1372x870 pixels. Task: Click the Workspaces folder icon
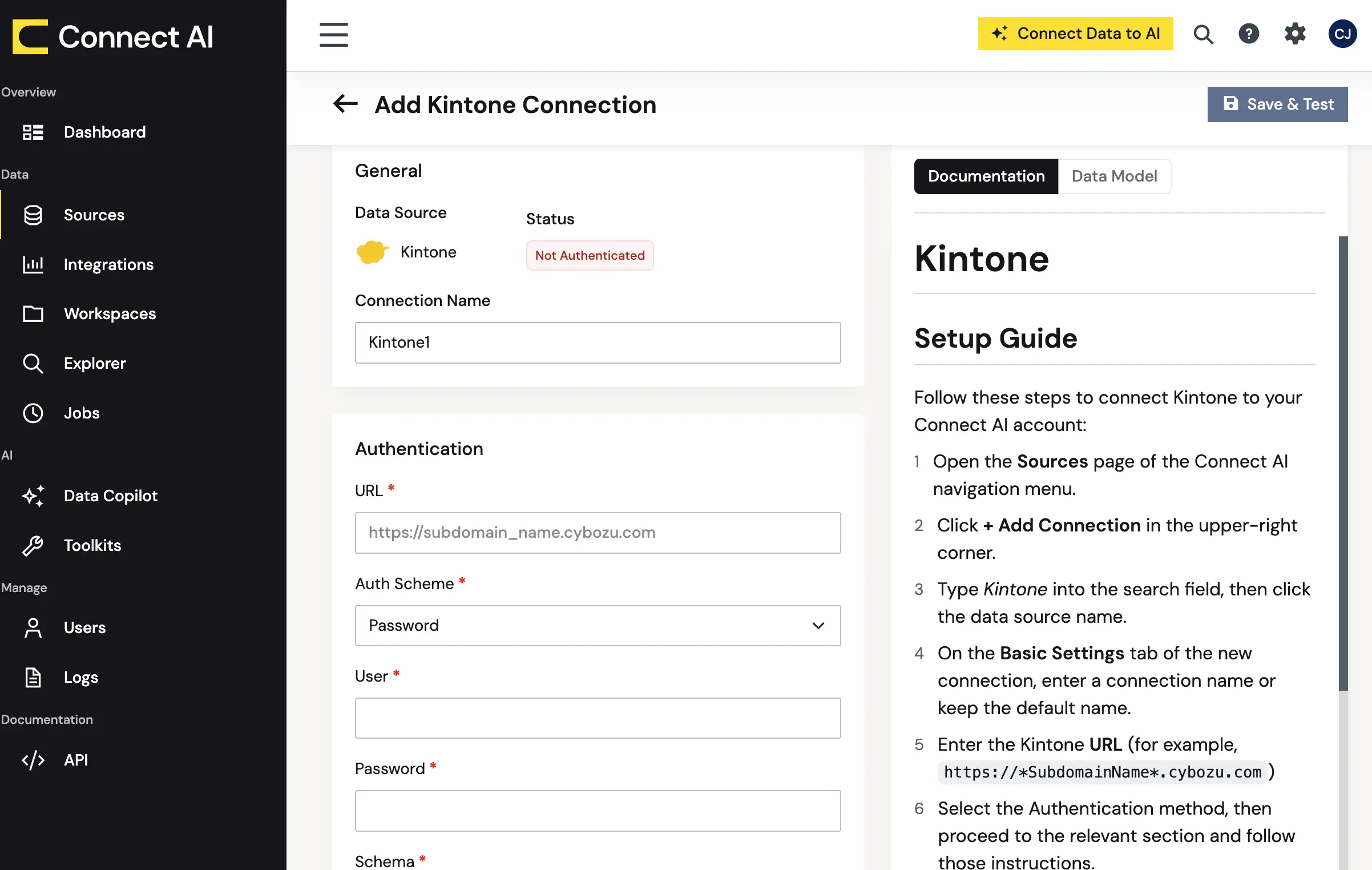pos(33,314)
